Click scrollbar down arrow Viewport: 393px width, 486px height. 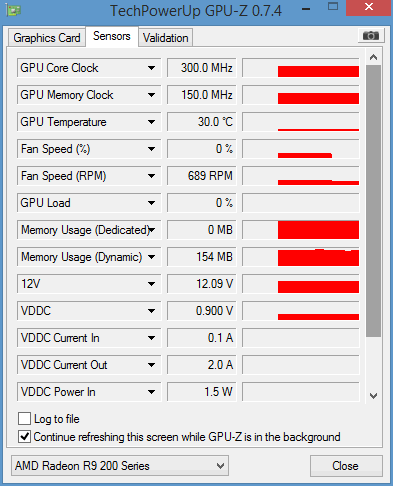(x=373, y=396)
